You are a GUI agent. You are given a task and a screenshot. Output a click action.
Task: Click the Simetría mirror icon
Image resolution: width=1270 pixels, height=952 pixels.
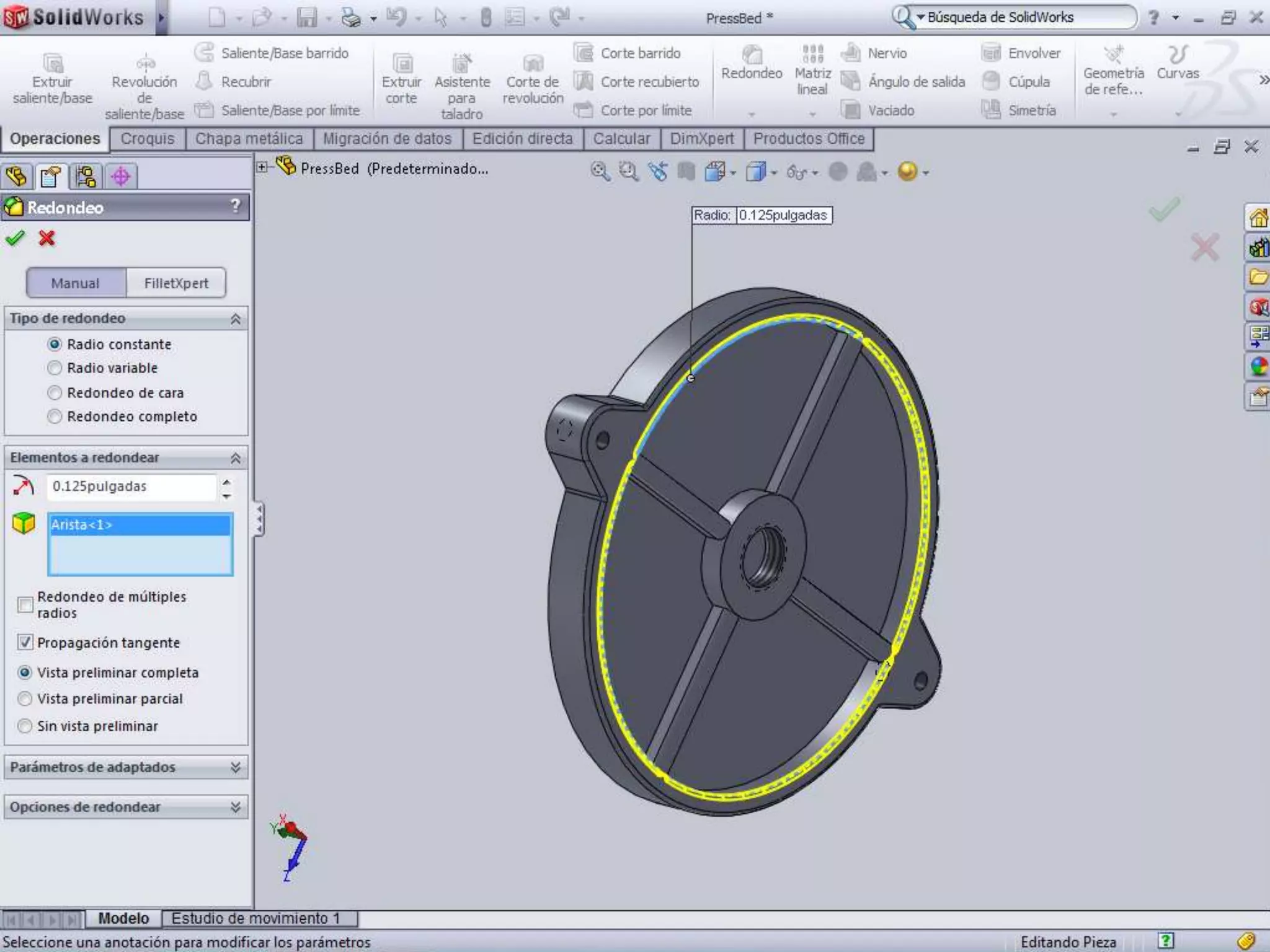tap(991, 110)
